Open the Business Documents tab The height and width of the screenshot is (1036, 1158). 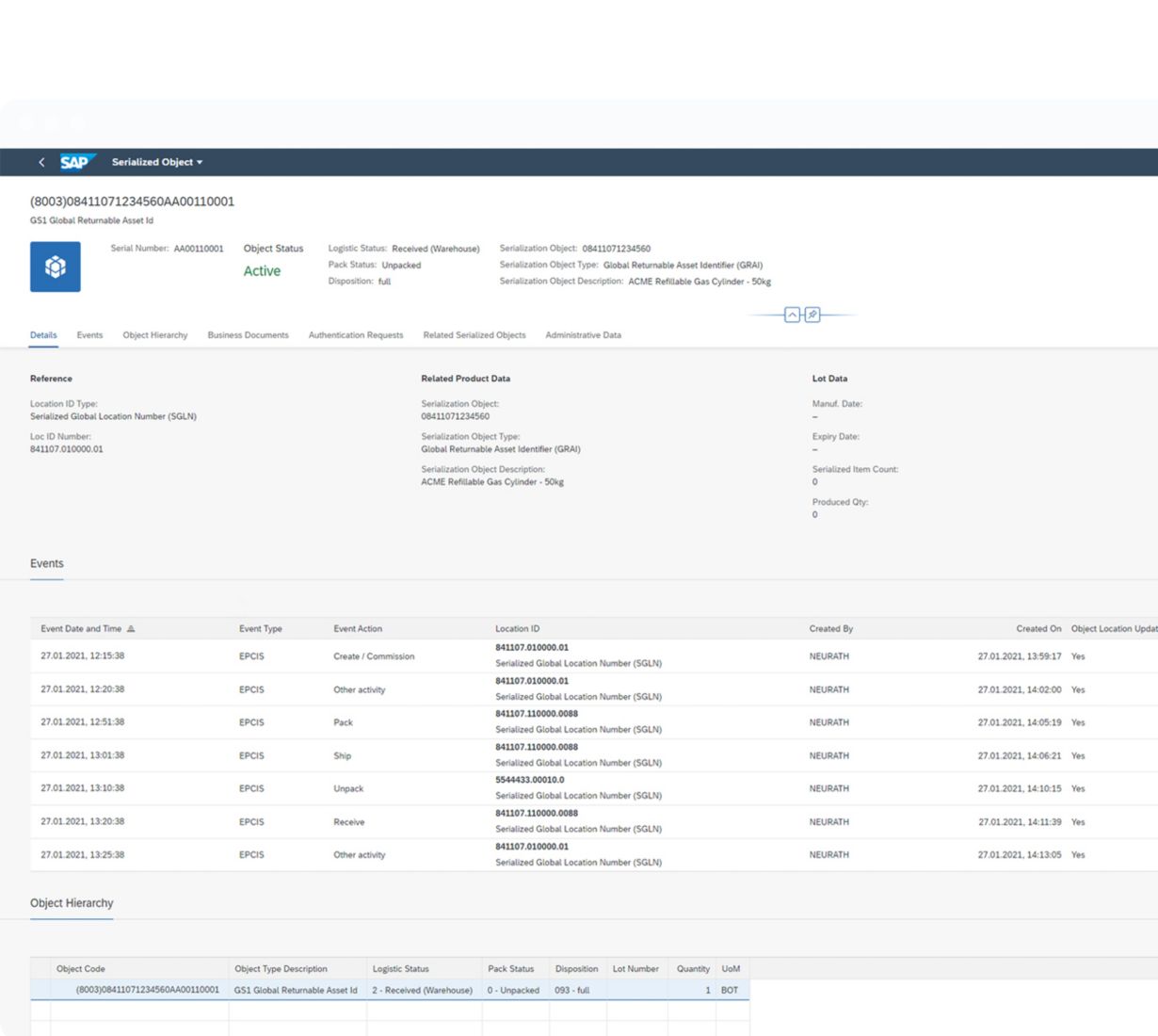248,335
